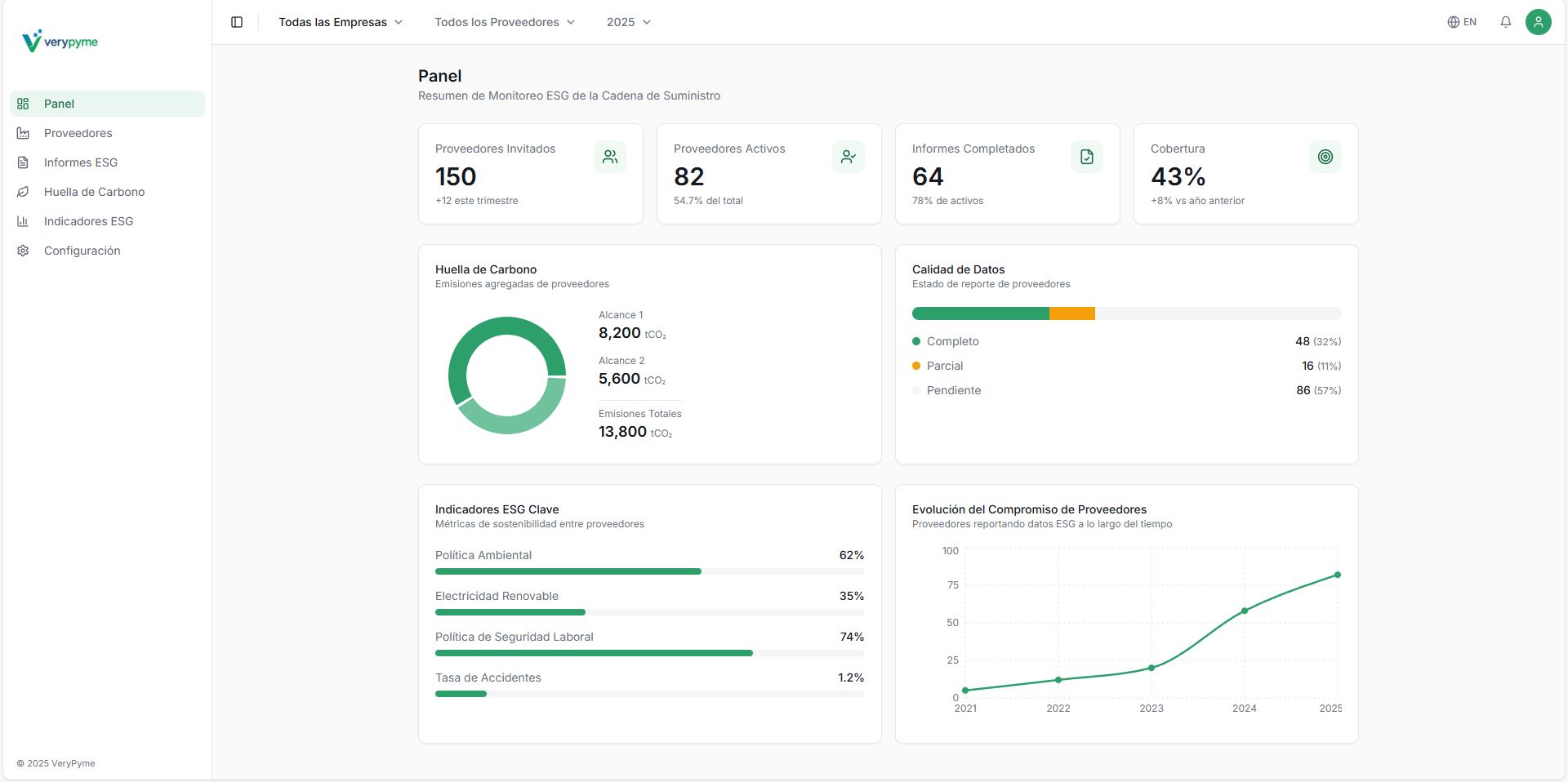Open the 2025 year dropdown
The height and width of the screenshot is (782, 1568).
[627, 22]
